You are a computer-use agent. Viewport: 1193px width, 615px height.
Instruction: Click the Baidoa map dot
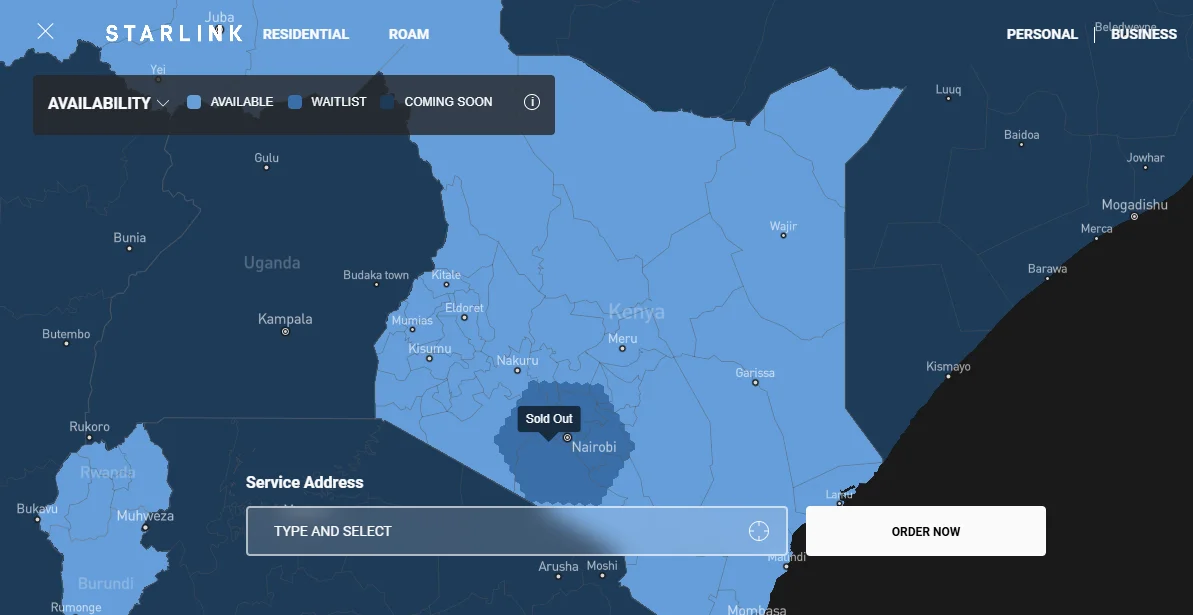[x=1021, y=145]
